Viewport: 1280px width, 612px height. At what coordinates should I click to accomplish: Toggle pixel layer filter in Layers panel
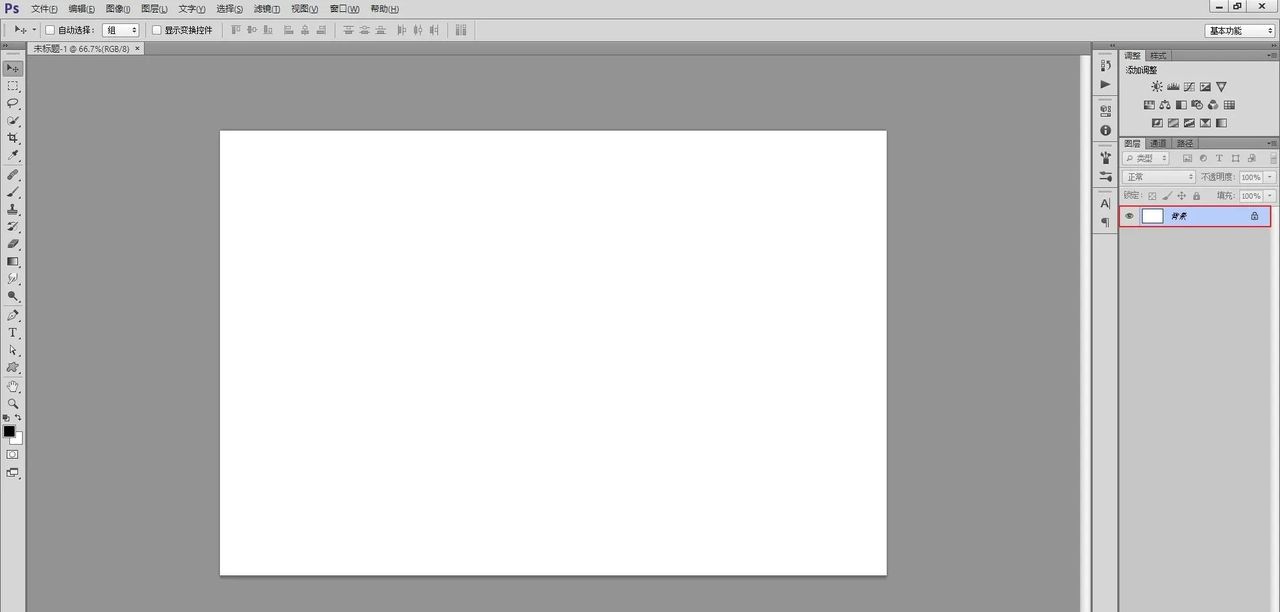(x=1187, y=158)
